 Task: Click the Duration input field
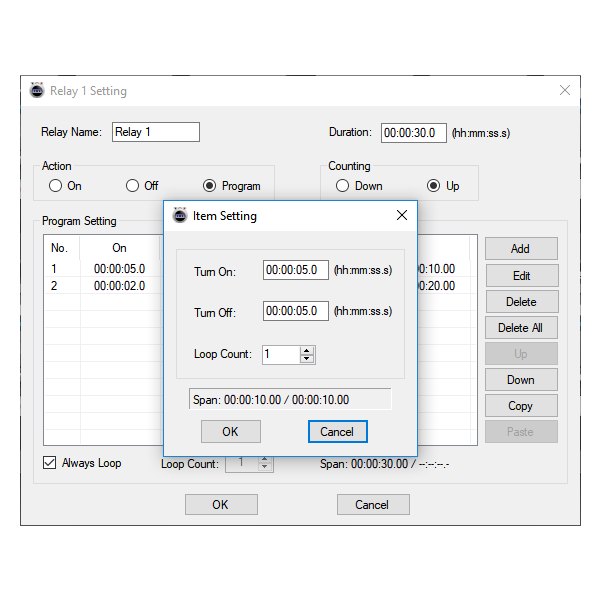click(414, 133)
